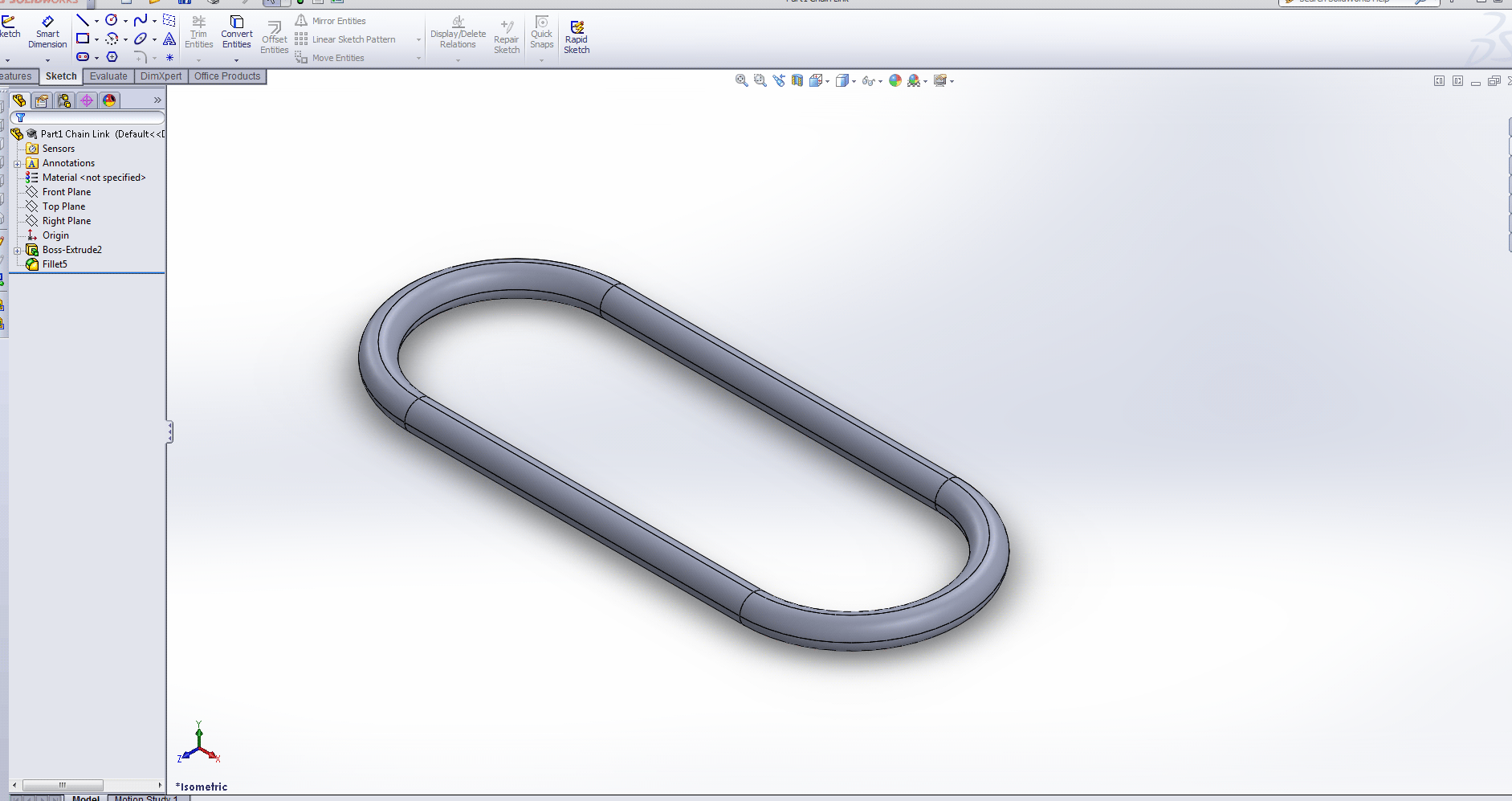1512x801 pixels.
Task: Switch to the DimXpert tab
Action: pyautogui.click(x=161, y=76)
